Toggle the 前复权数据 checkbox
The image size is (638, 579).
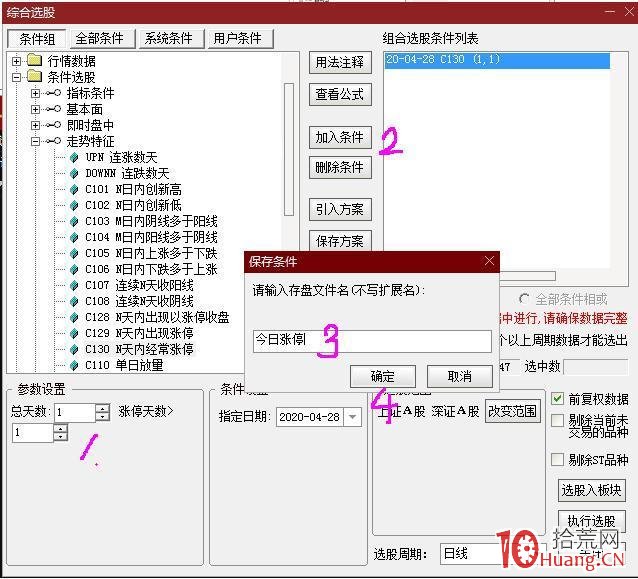click(557, 398)
